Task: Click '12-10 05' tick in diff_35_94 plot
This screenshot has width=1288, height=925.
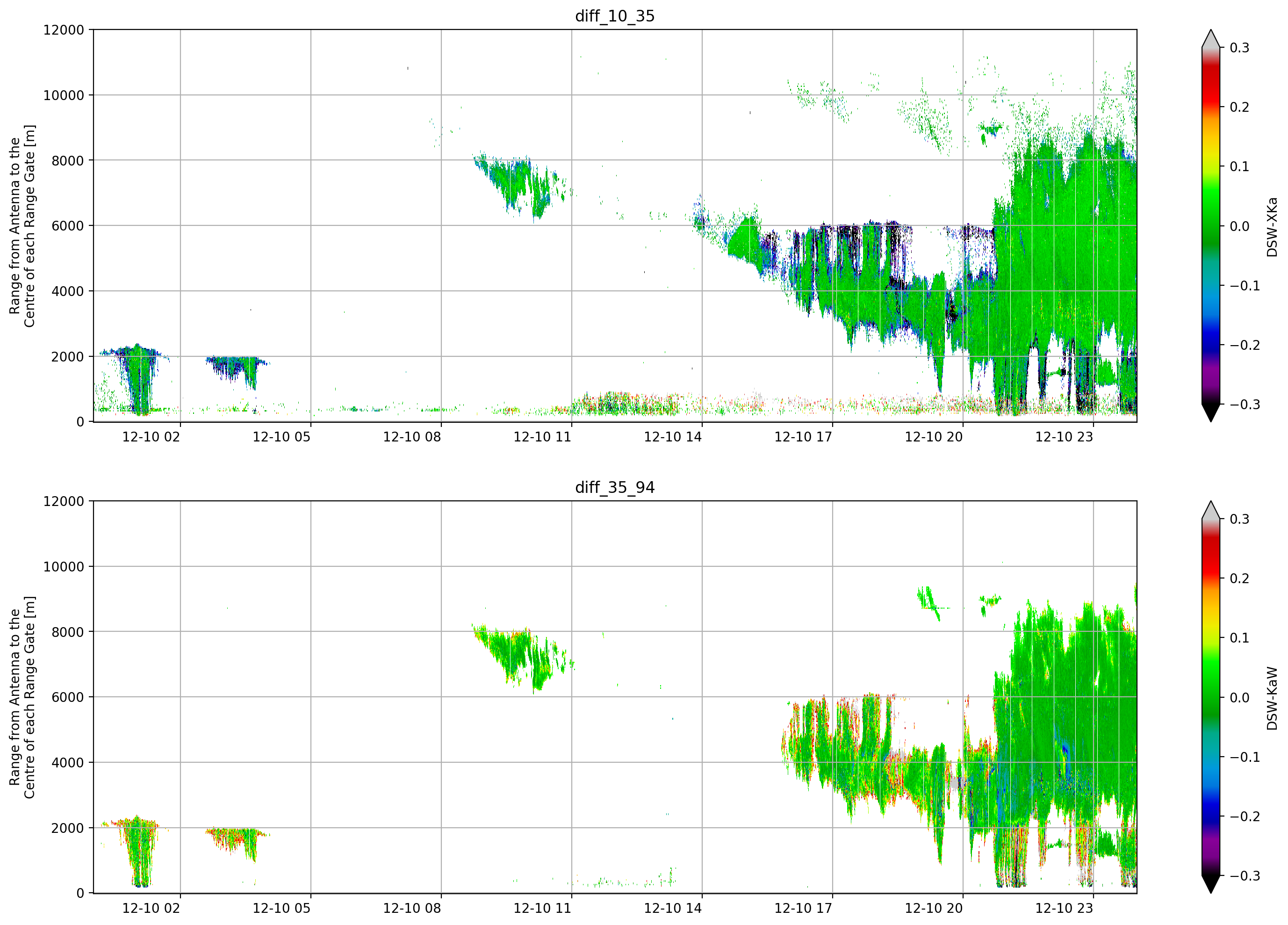Action: point(282,908)
